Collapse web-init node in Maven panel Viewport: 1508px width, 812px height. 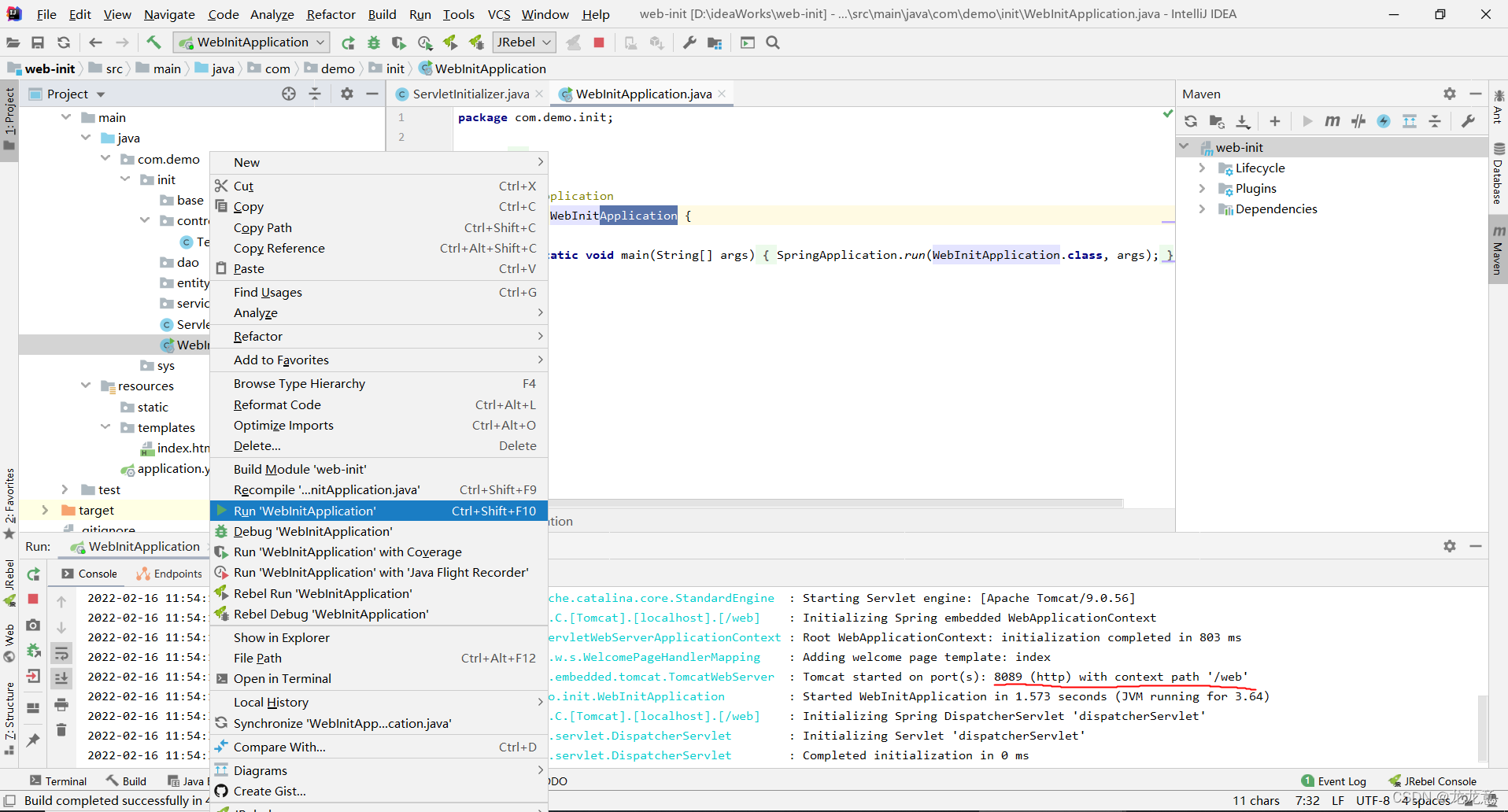[1184, 147]
